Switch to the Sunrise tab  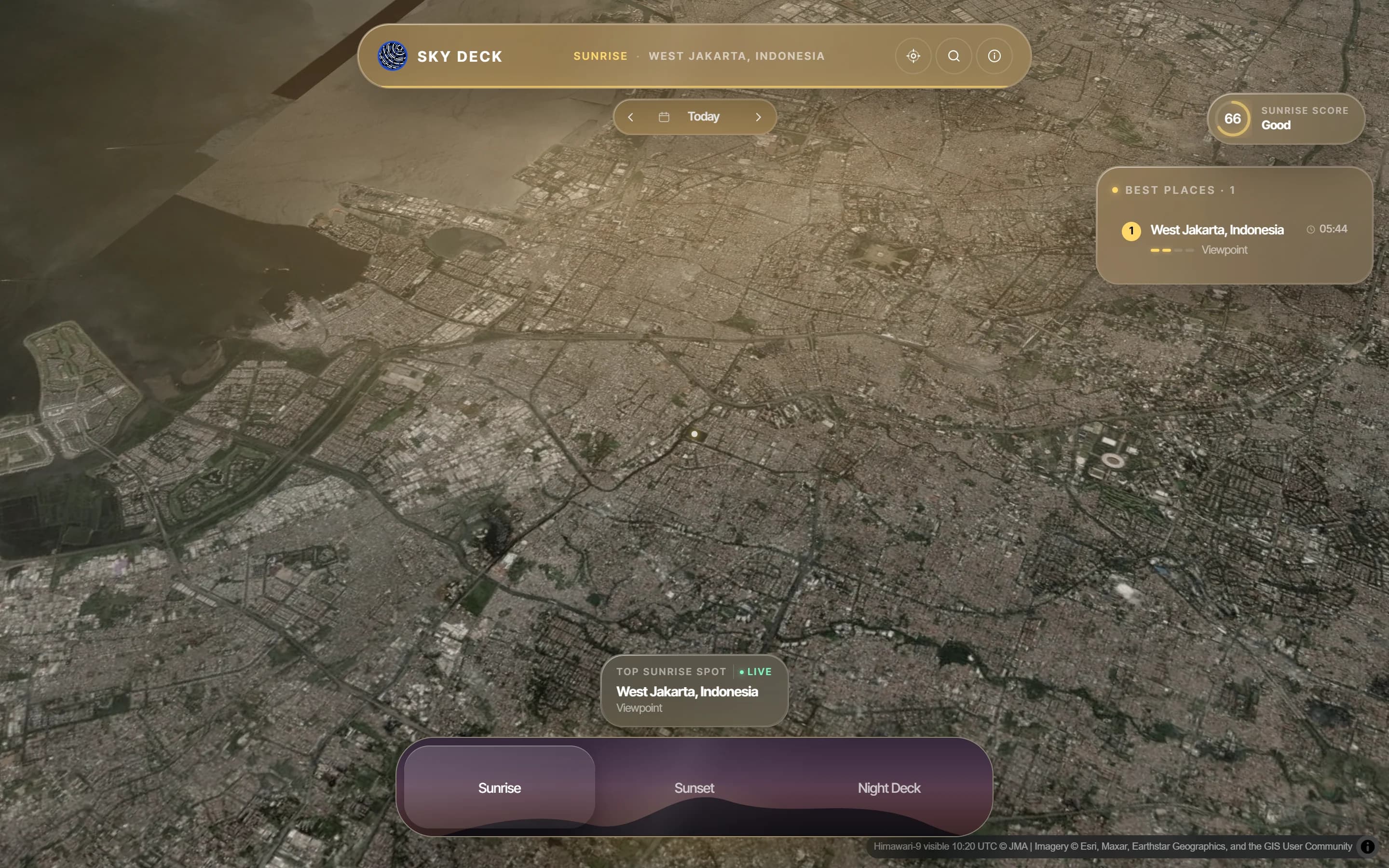499,787
